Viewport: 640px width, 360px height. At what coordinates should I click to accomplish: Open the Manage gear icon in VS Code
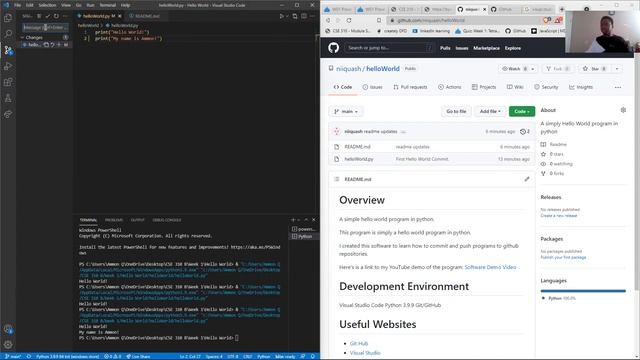pyautogui.click(x=8, y=344)
